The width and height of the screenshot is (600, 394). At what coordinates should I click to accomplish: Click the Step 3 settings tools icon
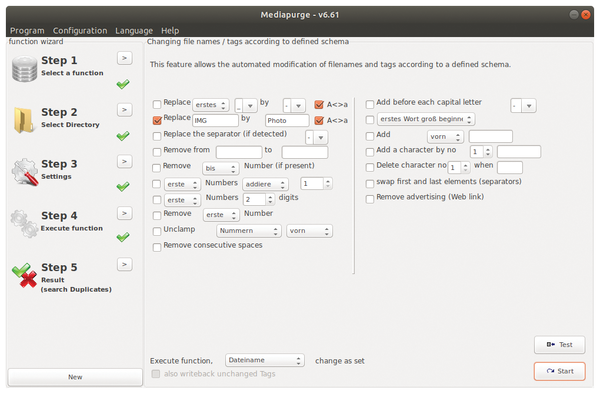pos(24,172)
